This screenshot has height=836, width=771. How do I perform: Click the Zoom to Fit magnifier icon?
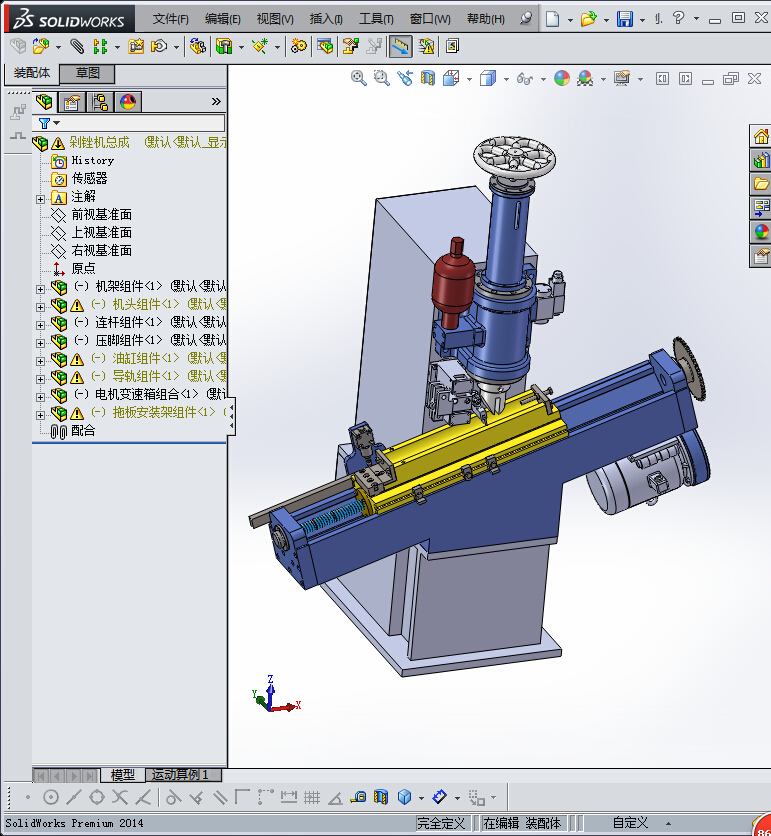pyautogui.click(x=359, y=78)
